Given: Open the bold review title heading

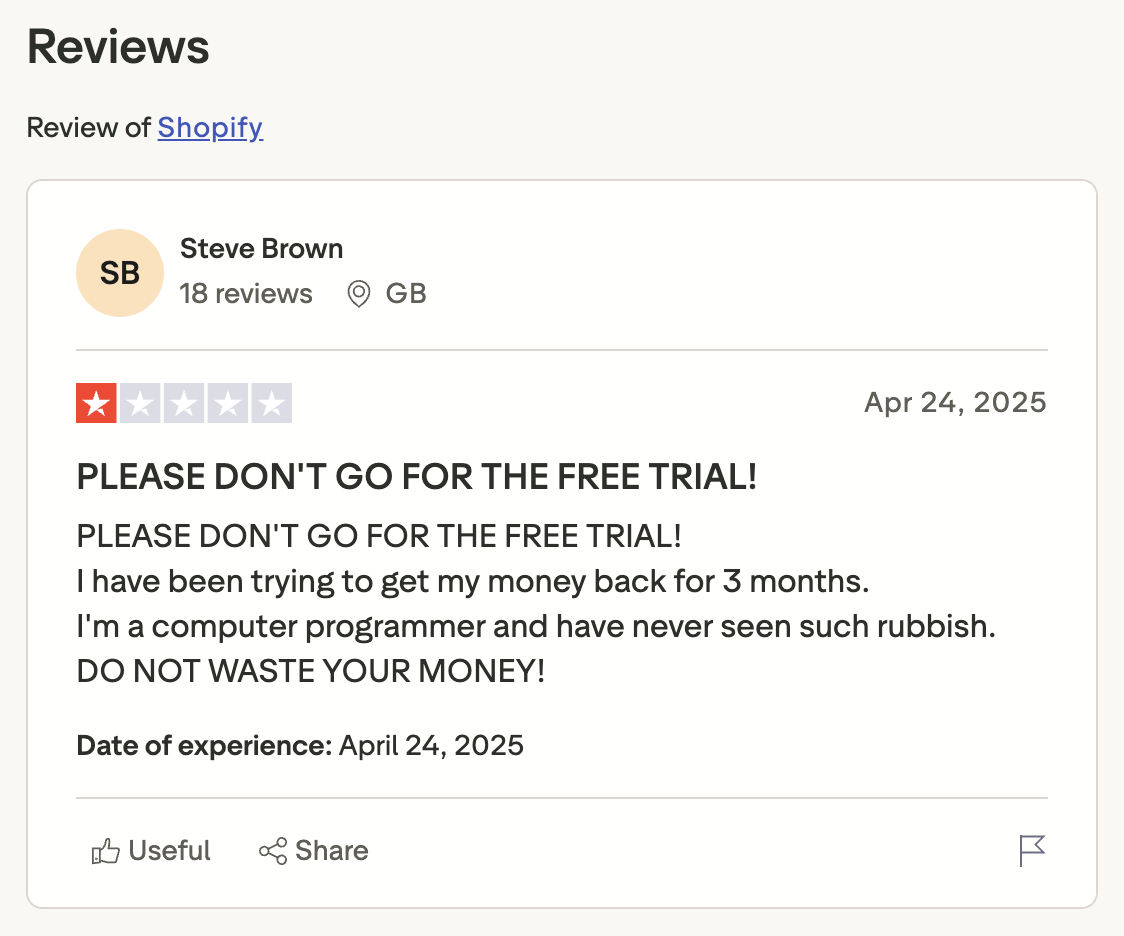Looking at the screenshot, I should 417,477.
